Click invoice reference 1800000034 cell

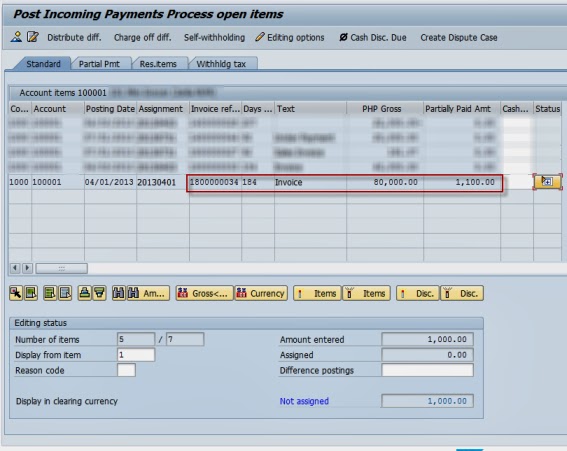pyautogui.click(x=216, y=182)
